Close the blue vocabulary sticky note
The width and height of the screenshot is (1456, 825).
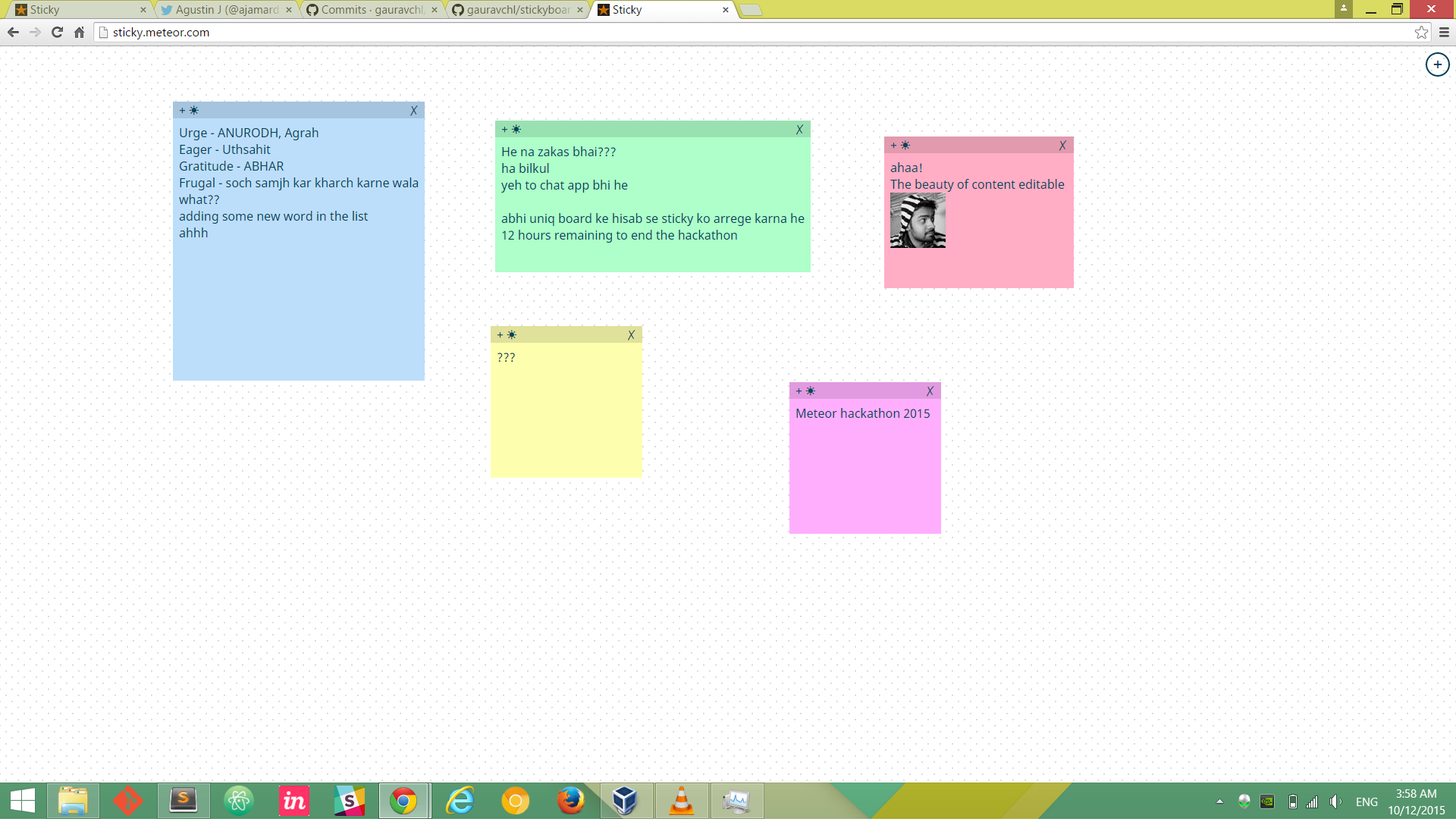tap(414, 111)
